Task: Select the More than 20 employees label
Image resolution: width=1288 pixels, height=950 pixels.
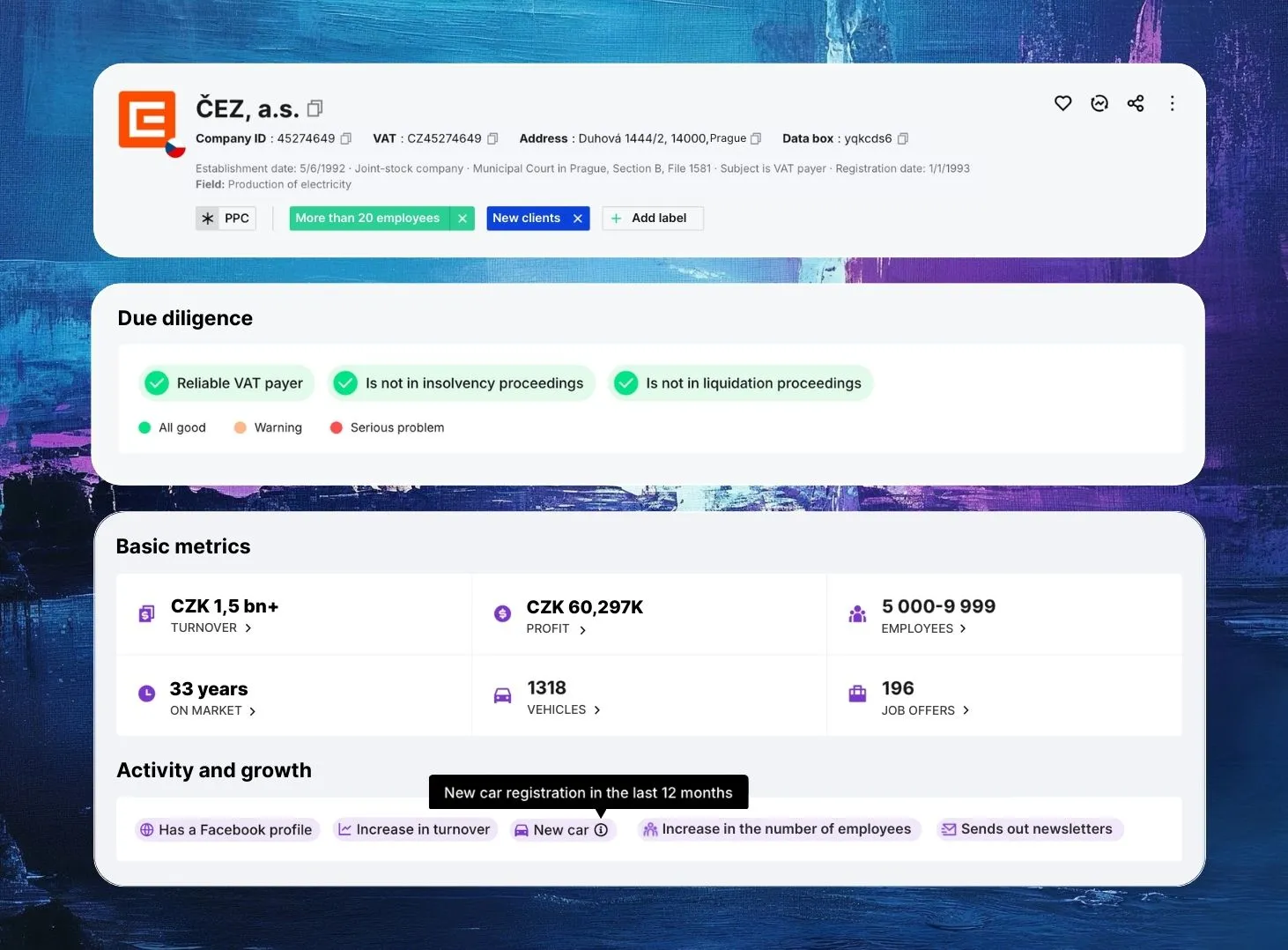Action: [x=367, y=218]
